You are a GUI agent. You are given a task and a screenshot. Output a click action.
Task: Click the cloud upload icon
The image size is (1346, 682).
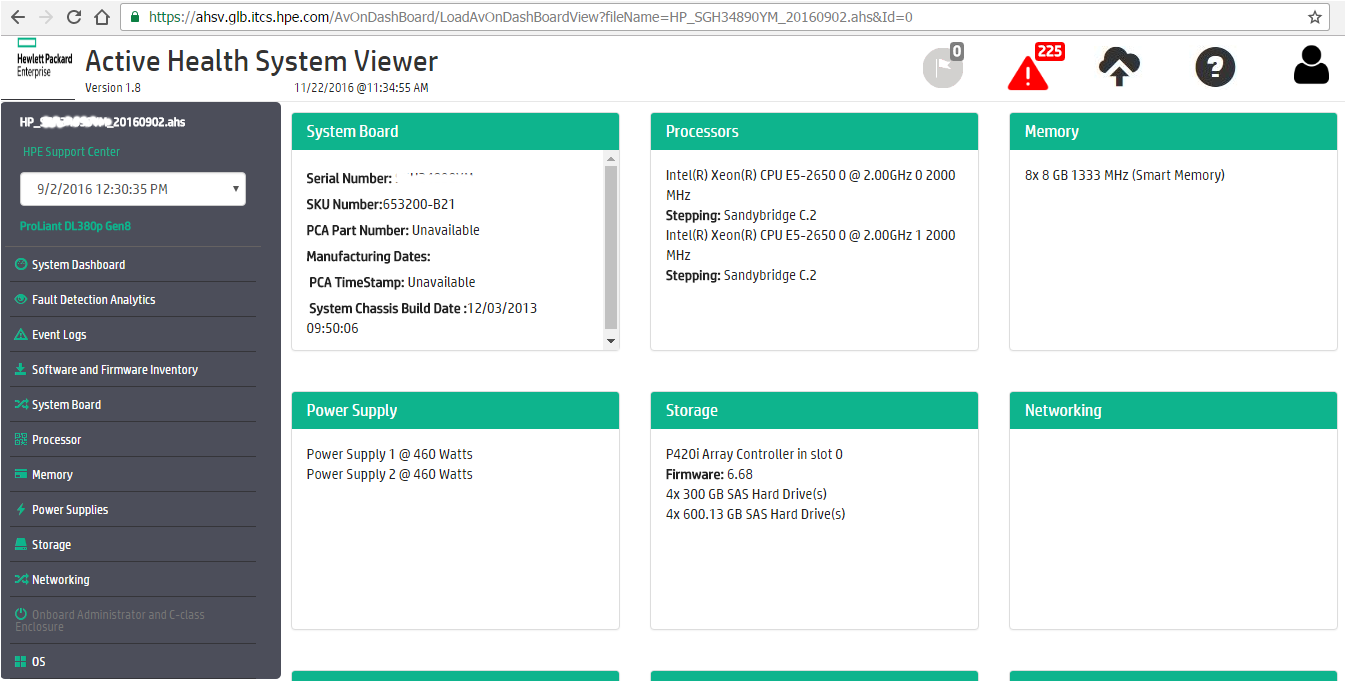point(1119,66)
